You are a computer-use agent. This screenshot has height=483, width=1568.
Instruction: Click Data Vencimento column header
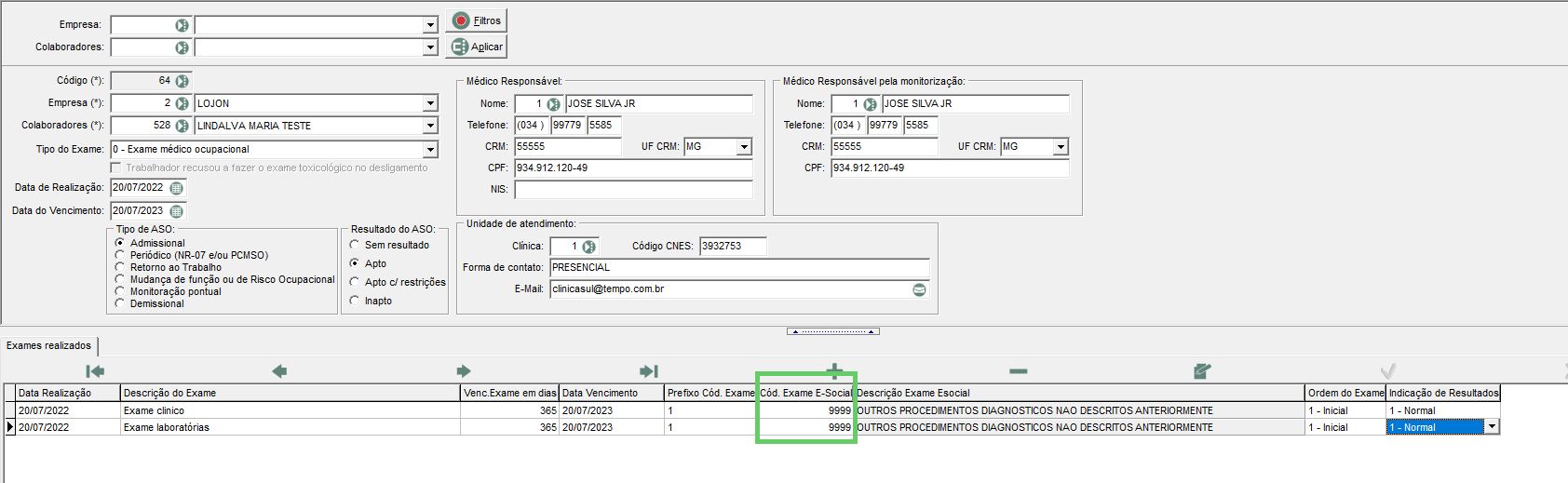click(x=612, y=393)
